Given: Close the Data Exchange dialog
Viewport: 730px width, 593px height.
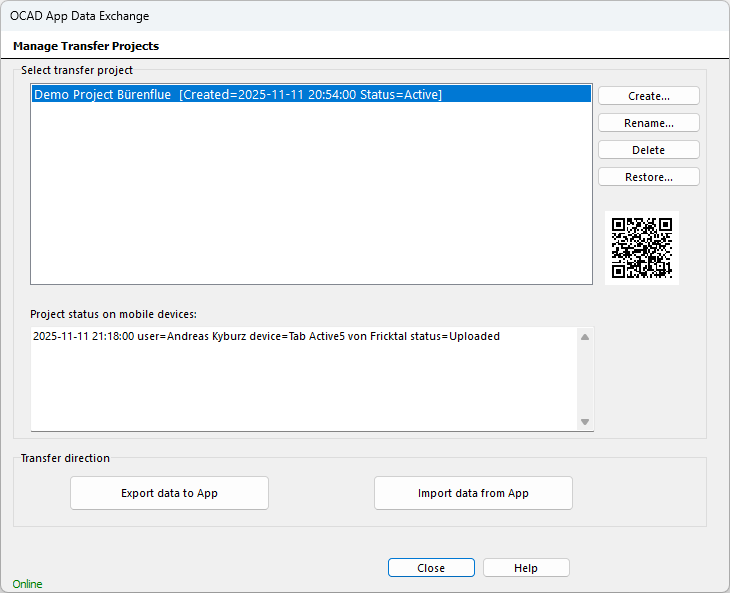Looking at the screenshot, I should click(431, 568).
